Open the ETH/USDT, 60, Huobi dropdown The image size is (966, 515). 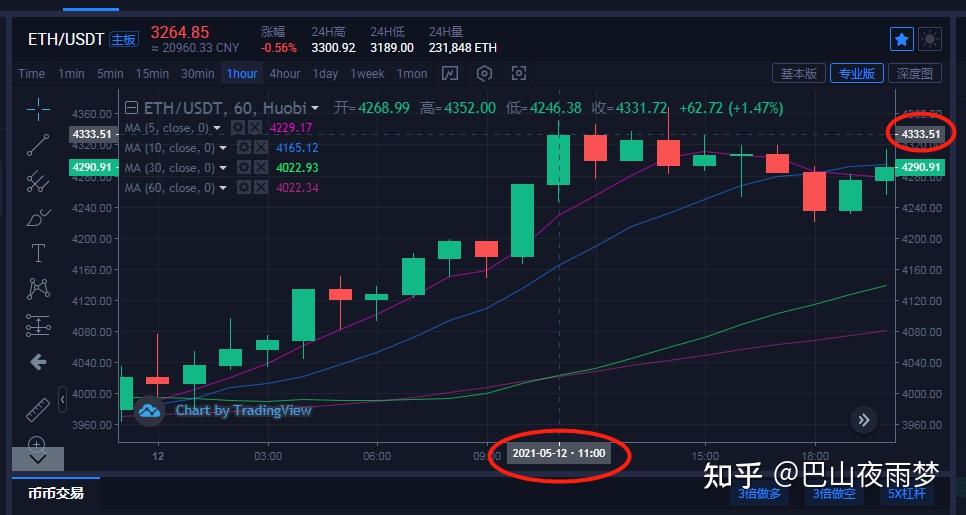pos(315,108)
